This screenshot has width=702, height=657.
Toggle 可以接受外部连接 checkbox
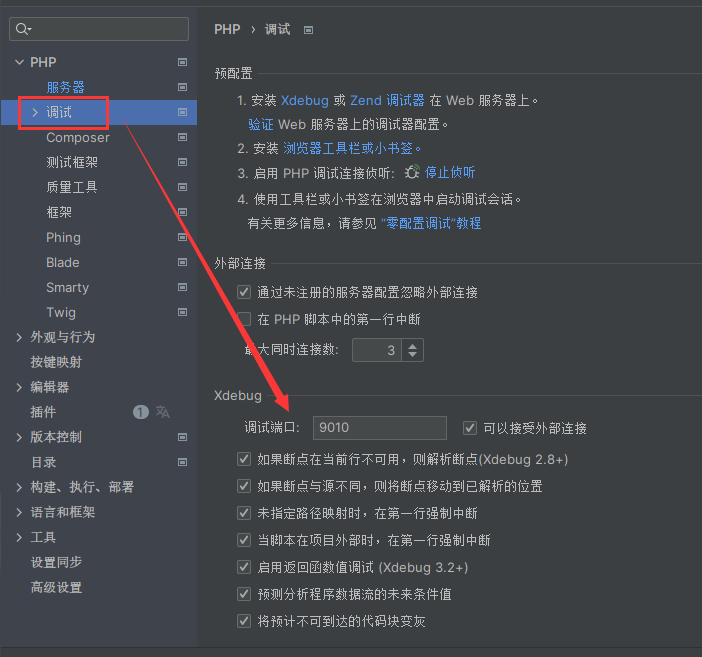click(470, 428)
